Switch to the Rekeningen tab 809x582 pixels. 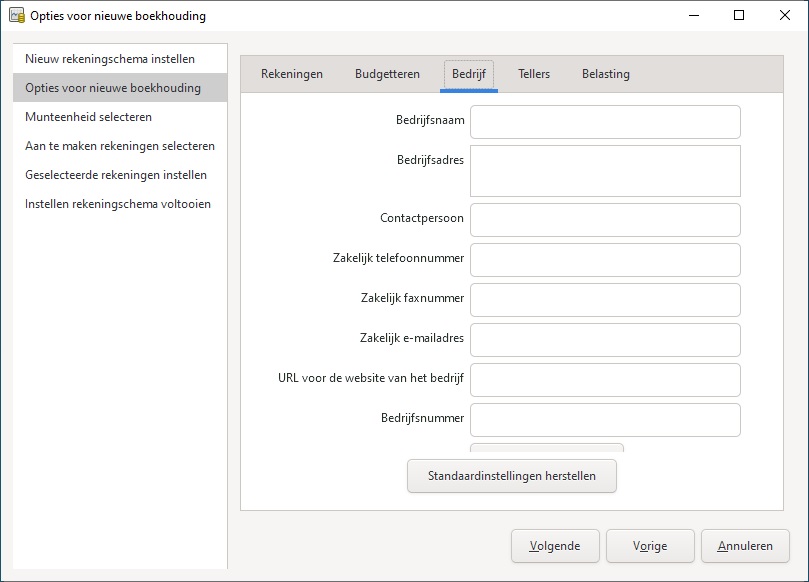pos(292,74)
